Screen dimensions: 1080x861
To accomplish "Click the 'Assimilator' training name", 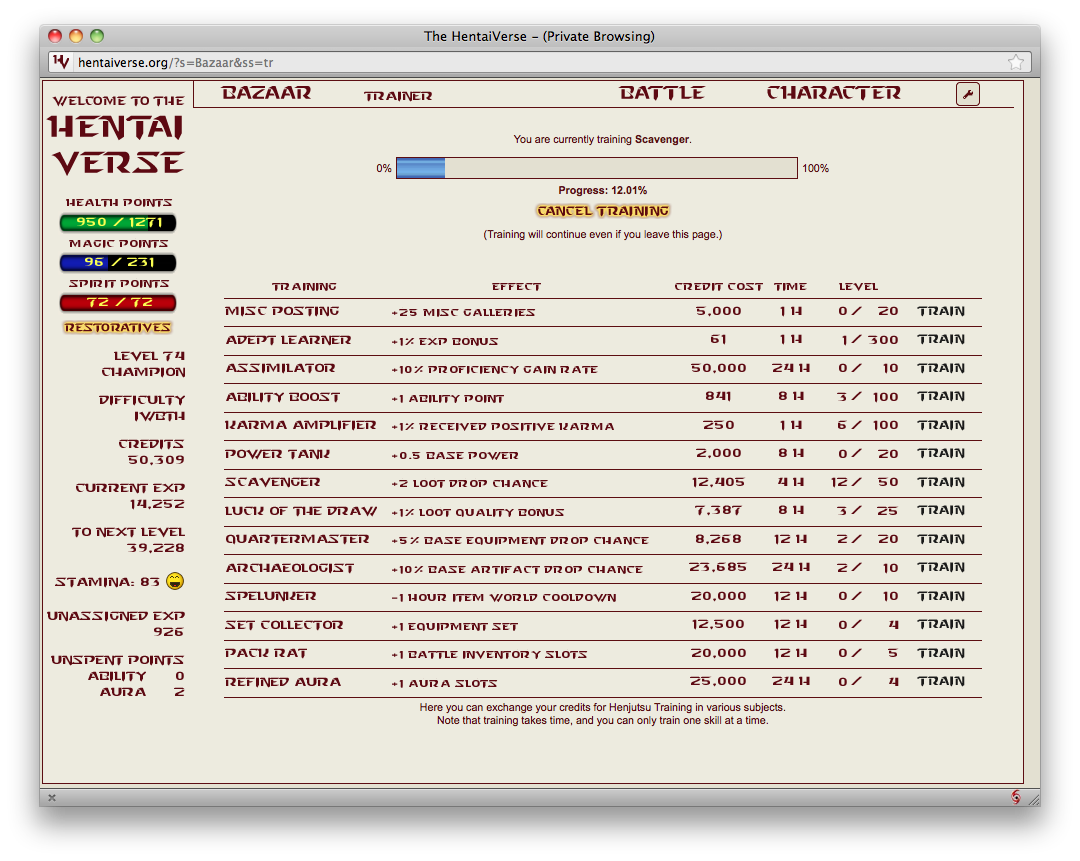I will coord(280,369).
